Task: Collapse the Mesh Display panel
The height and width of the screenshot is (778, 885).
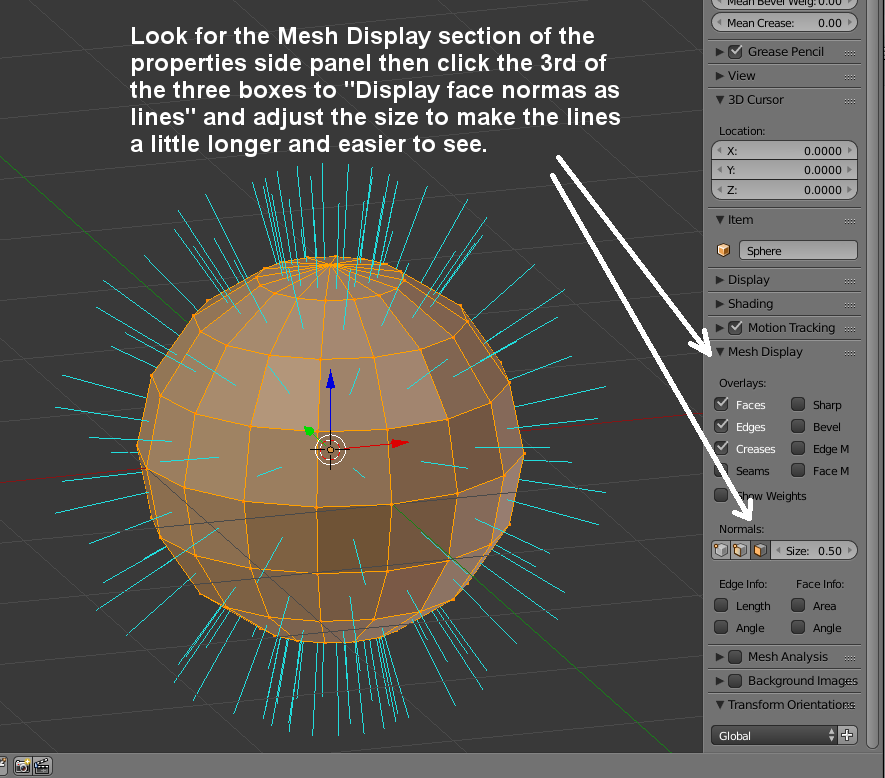Action: pyautogui.click(x=720, y=351)
